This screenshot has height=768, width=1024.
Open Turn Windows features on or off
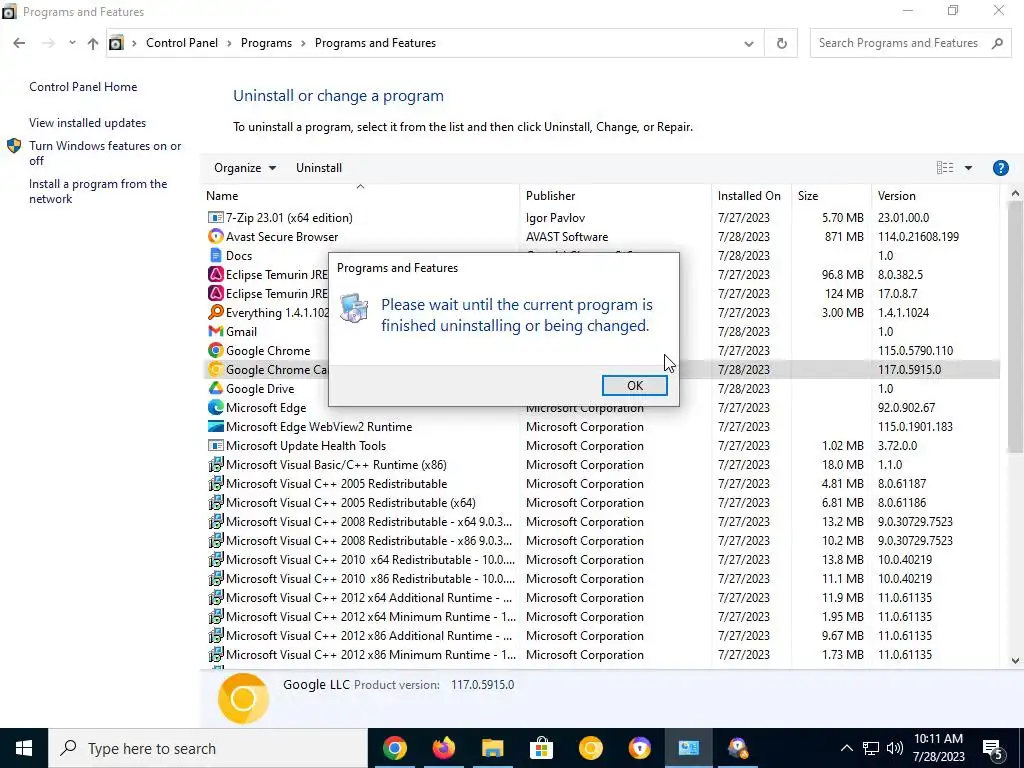105,153
